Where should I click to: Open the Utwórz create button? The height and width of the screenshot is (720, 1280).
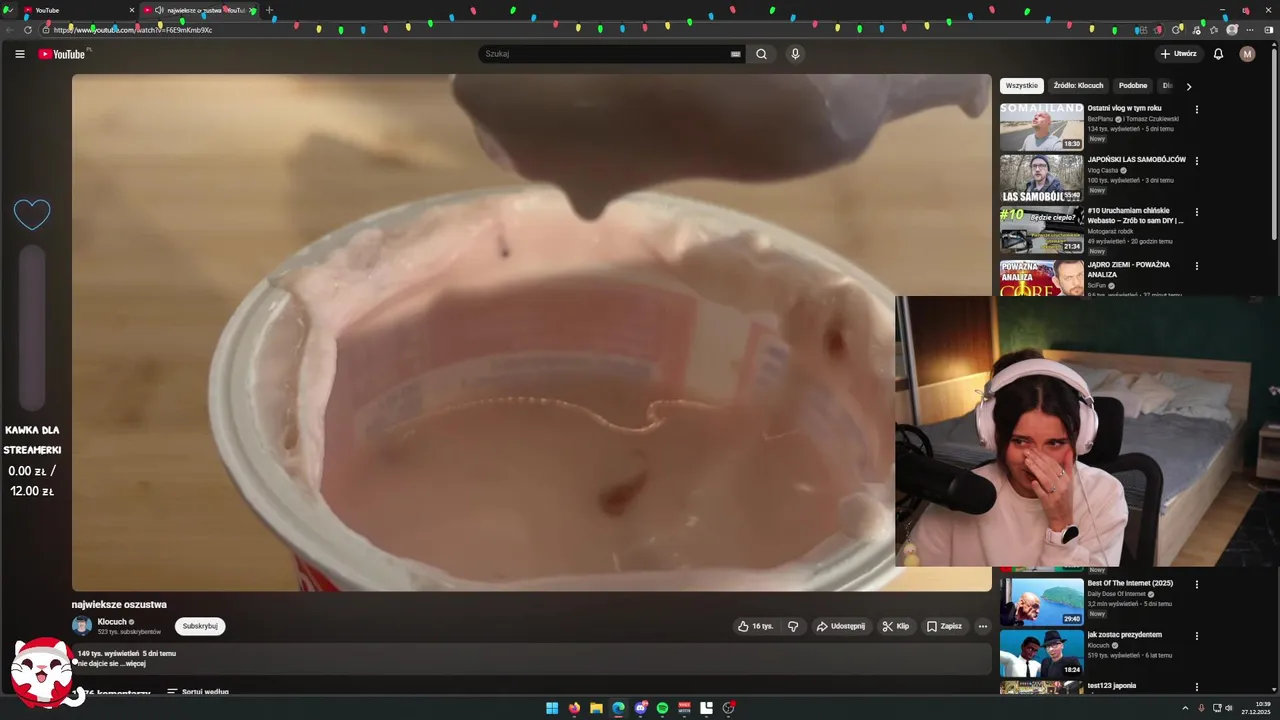[1178, 54]
